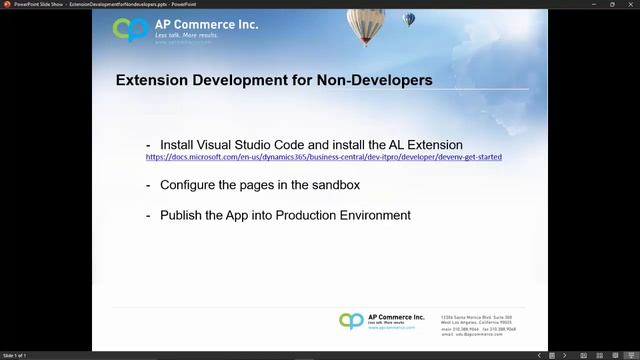Click the bullet 'Install Visual Studio Code and install the AL Extension'

click(x=311, y=144)
